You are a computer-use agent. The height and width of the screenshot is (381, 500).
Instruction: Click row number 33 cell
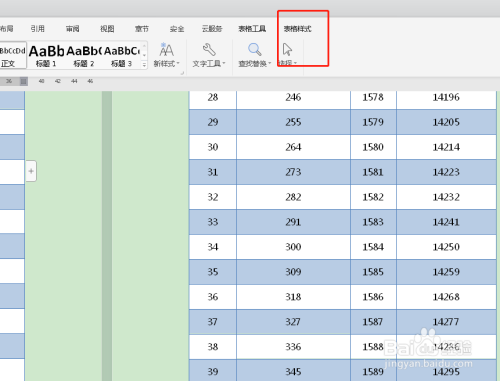213,222
